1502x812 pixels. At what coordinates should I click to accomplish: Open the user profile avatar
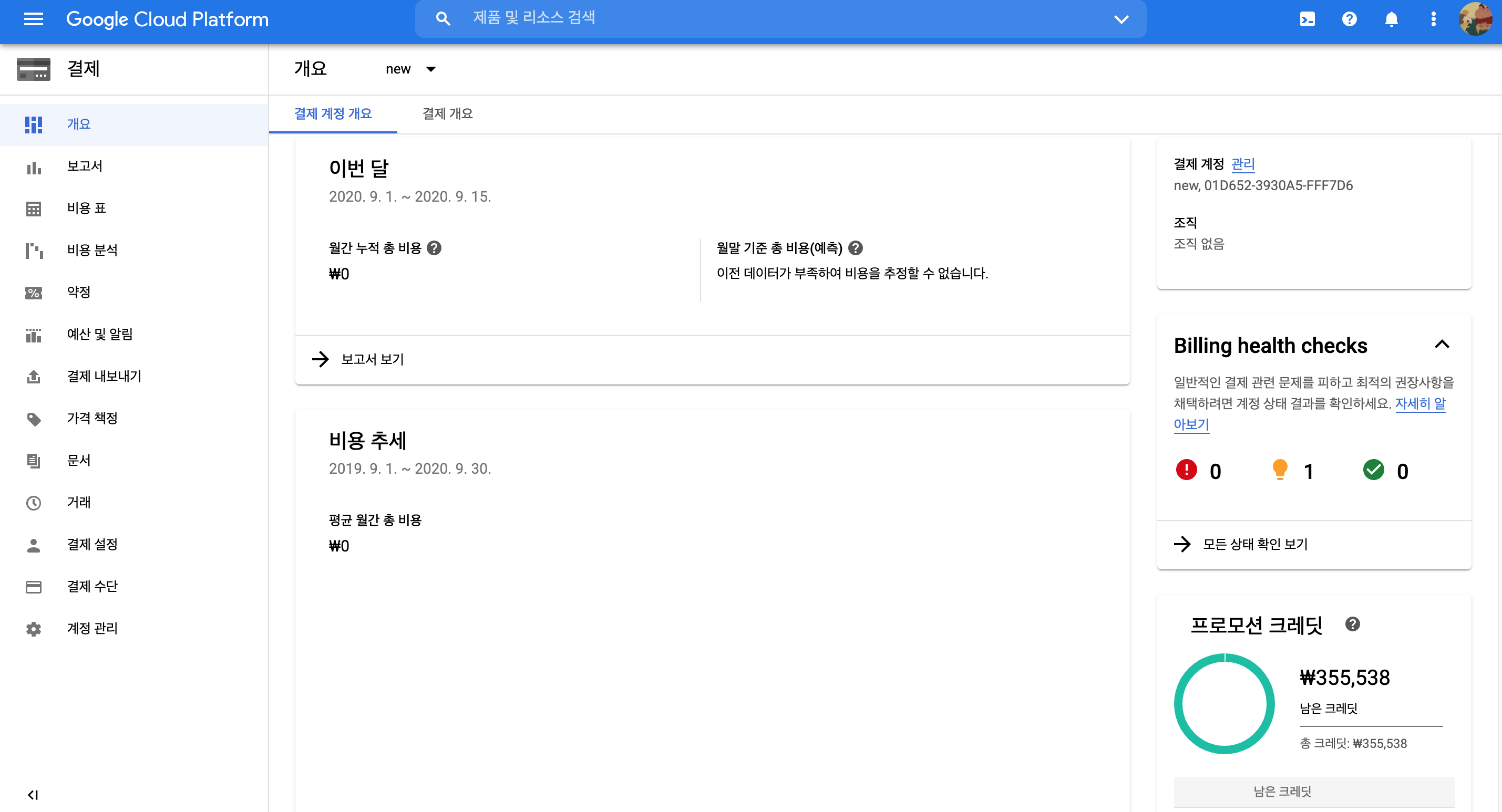tap(1475, 19)
